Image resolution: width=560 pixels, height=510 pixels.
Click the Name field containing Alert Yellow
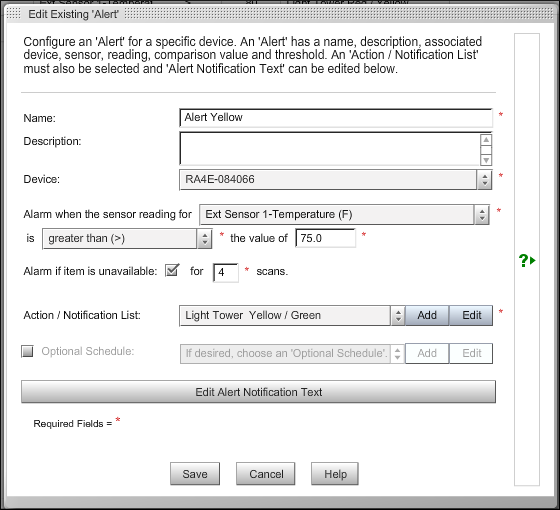[x=336, y=118]
